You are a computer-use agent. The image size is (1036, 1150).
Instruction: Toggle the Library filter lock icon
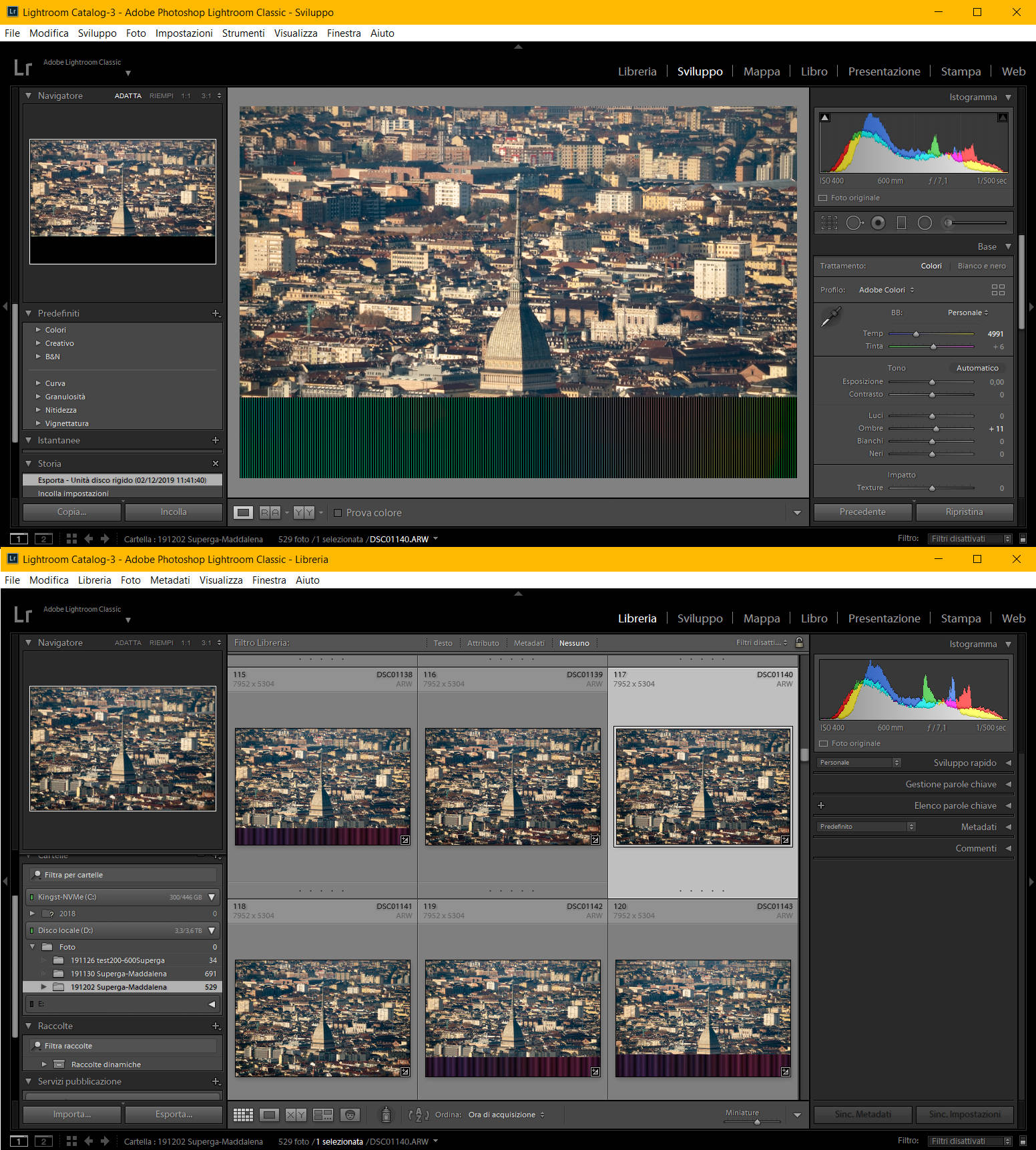tap(799, 642)
